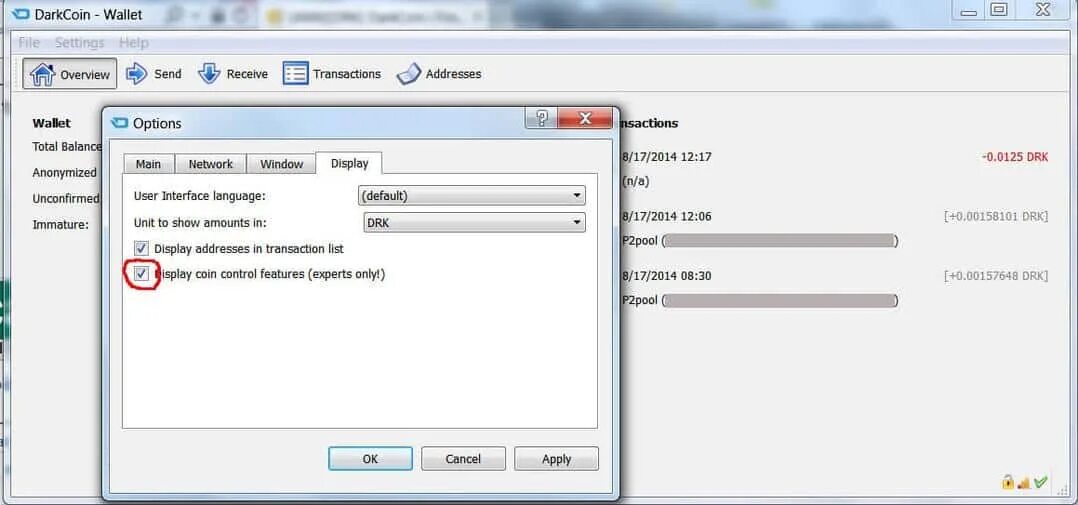
Task: Click the 8/17/2014 12:17 transaction entry
Action: click(666, 157)
